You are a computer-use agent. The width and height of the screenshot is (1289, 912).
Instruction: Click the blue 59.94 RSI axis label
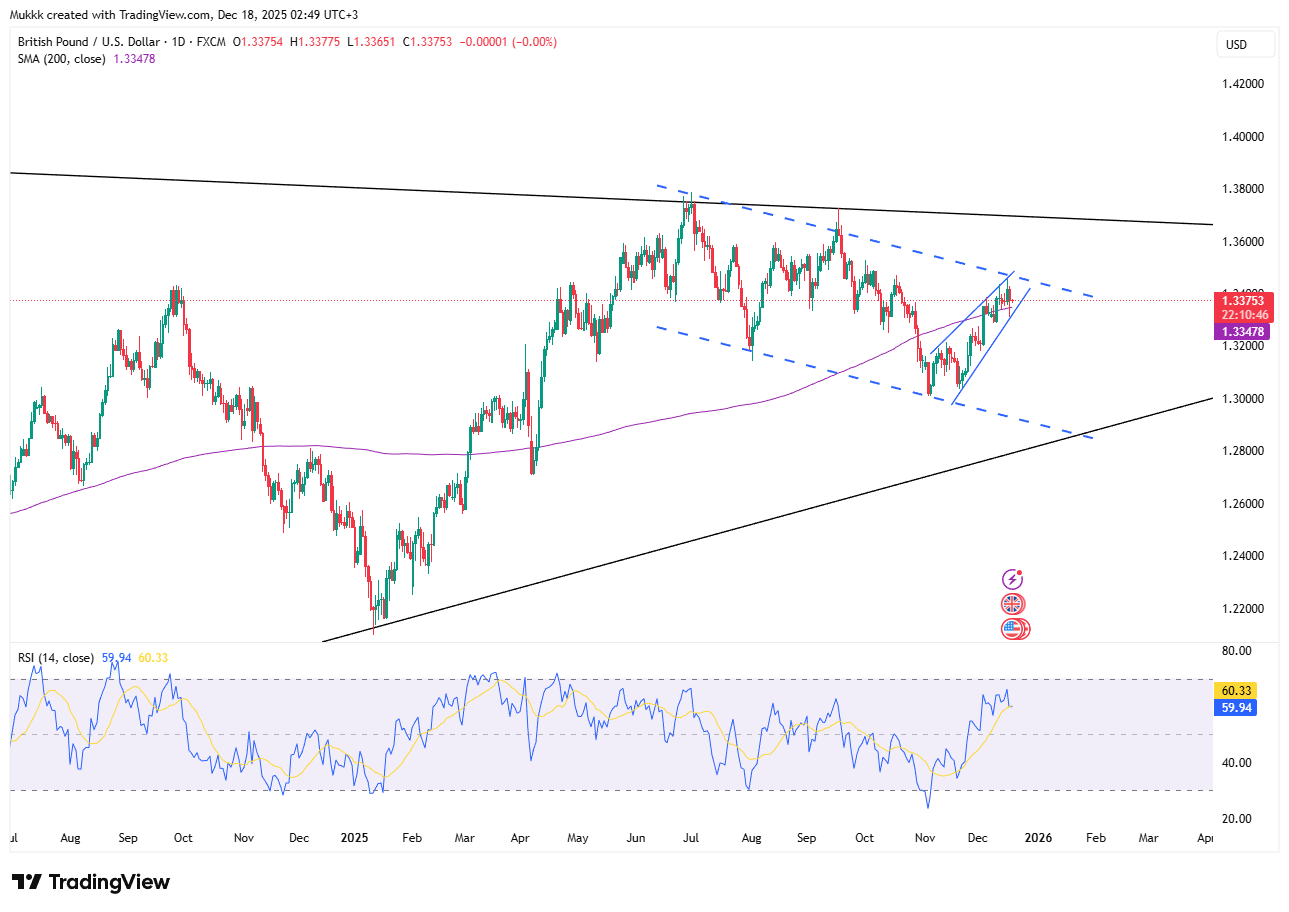coord(1233,707)
